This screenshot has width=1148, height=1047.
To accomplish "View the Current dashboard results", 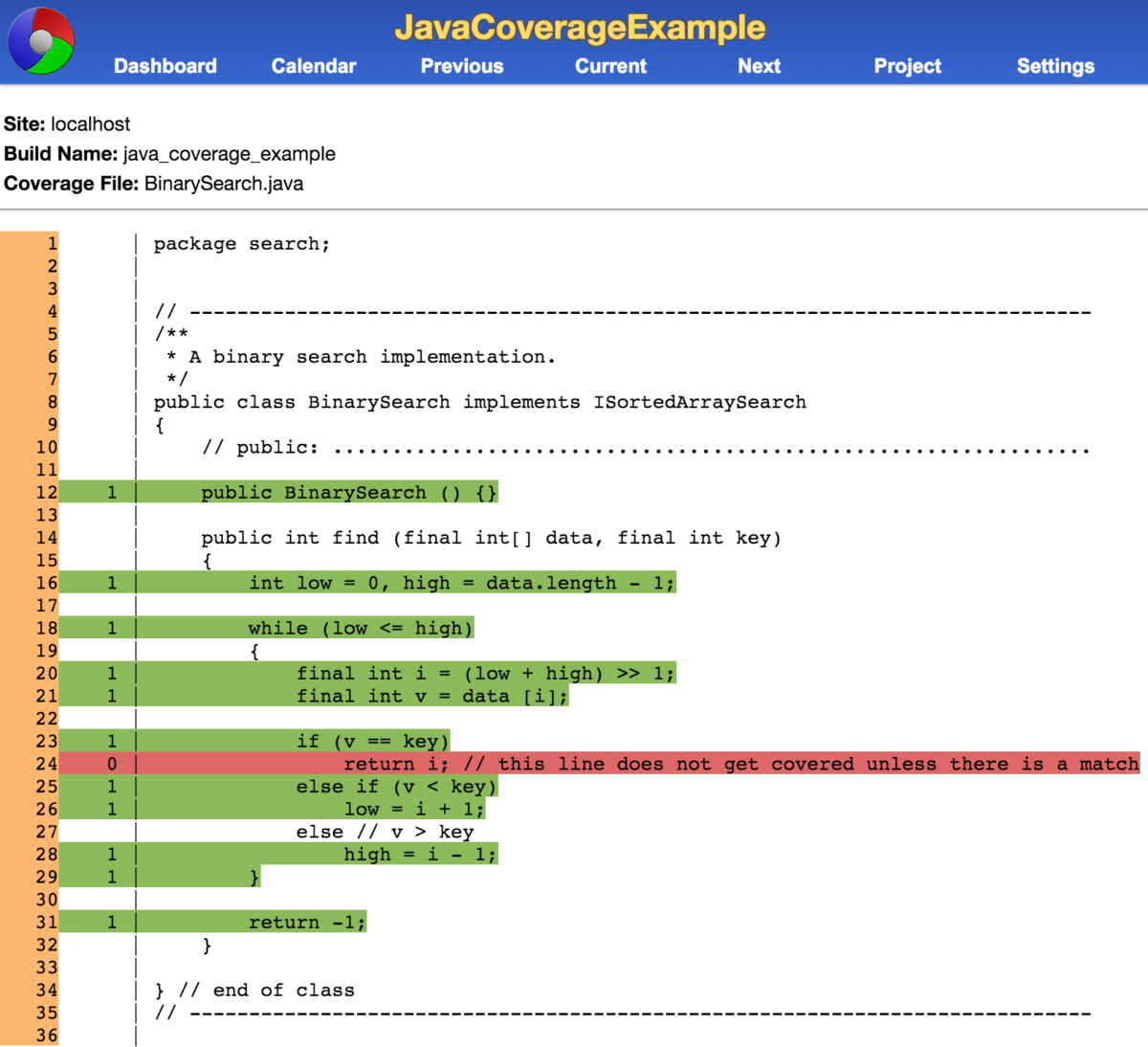I will (x=610, y=66).
